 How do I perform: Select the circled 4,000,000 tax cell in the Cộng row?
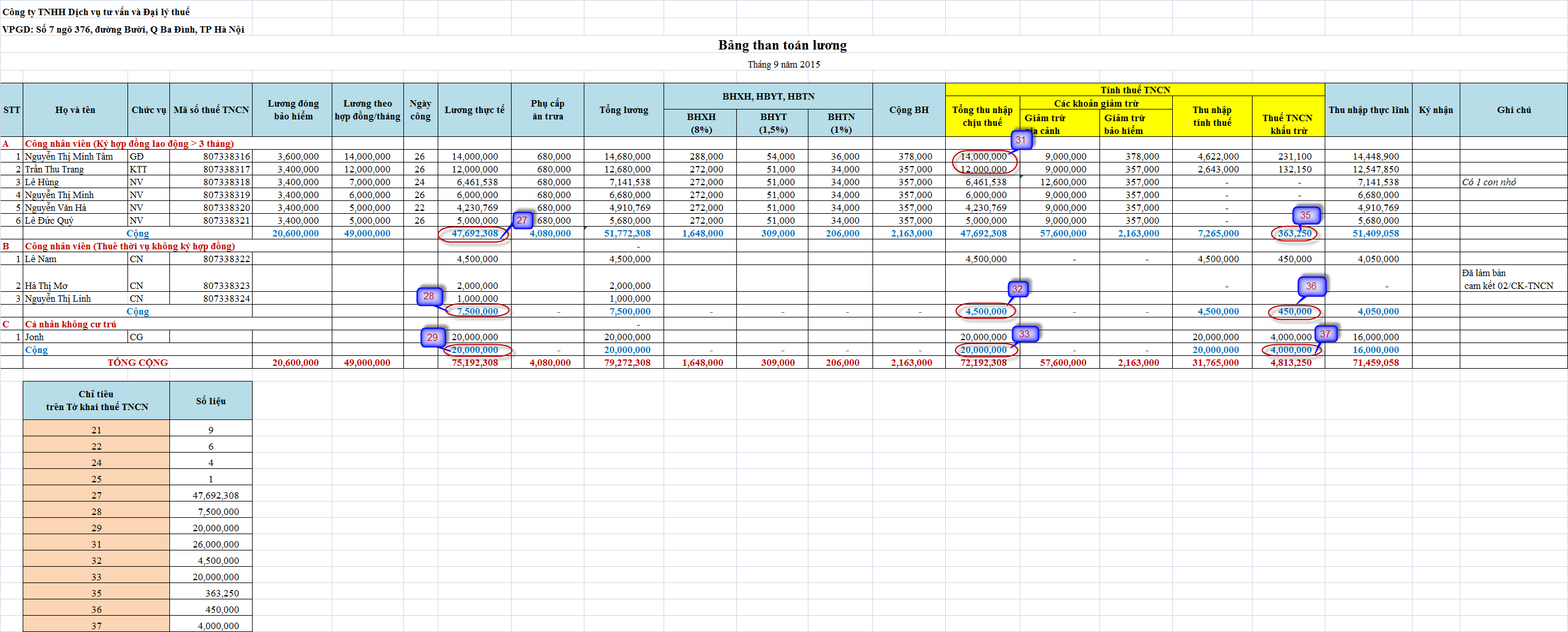click(1290, 350)
